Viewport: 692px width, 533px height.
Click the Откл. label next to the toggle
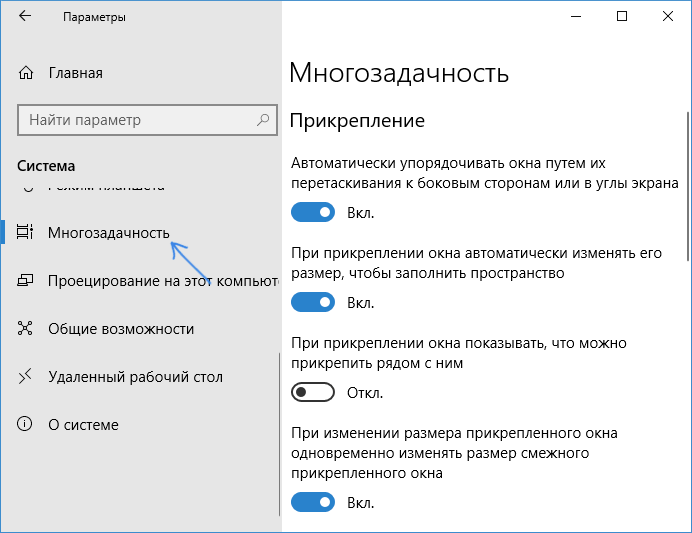tap(365, 393)
